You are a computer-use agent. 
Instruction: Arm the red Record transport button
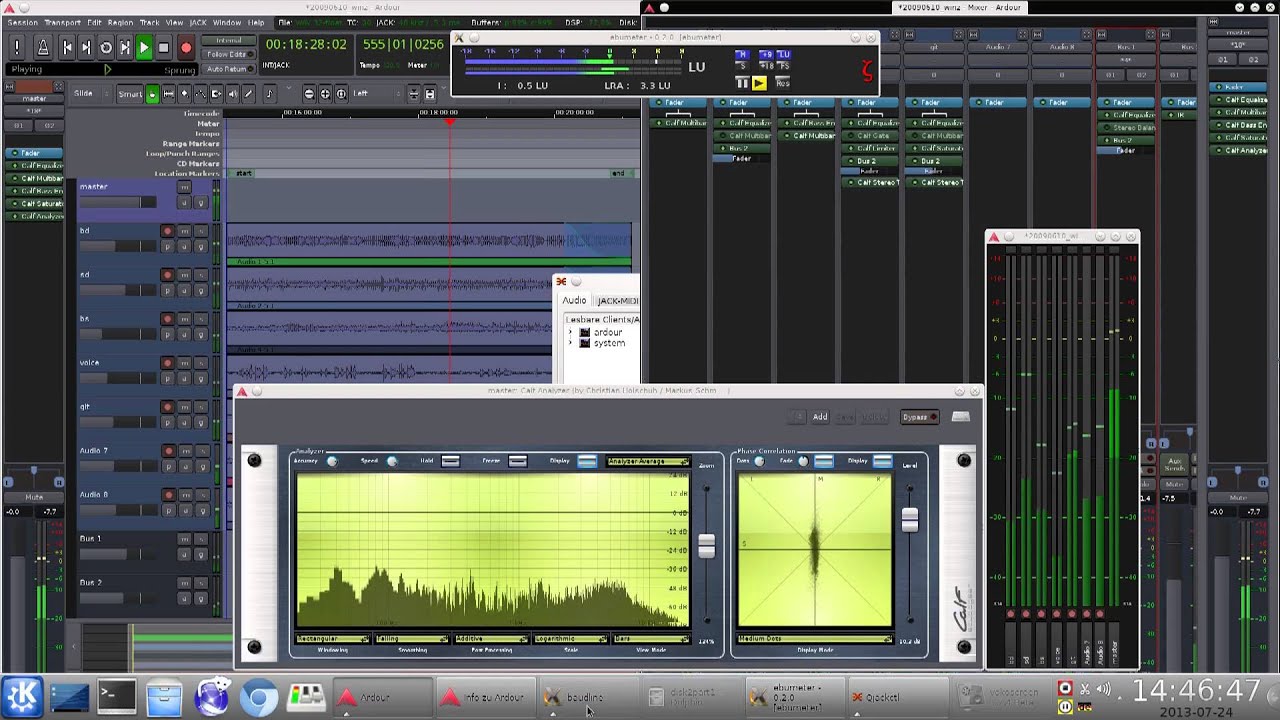[186, 47]
